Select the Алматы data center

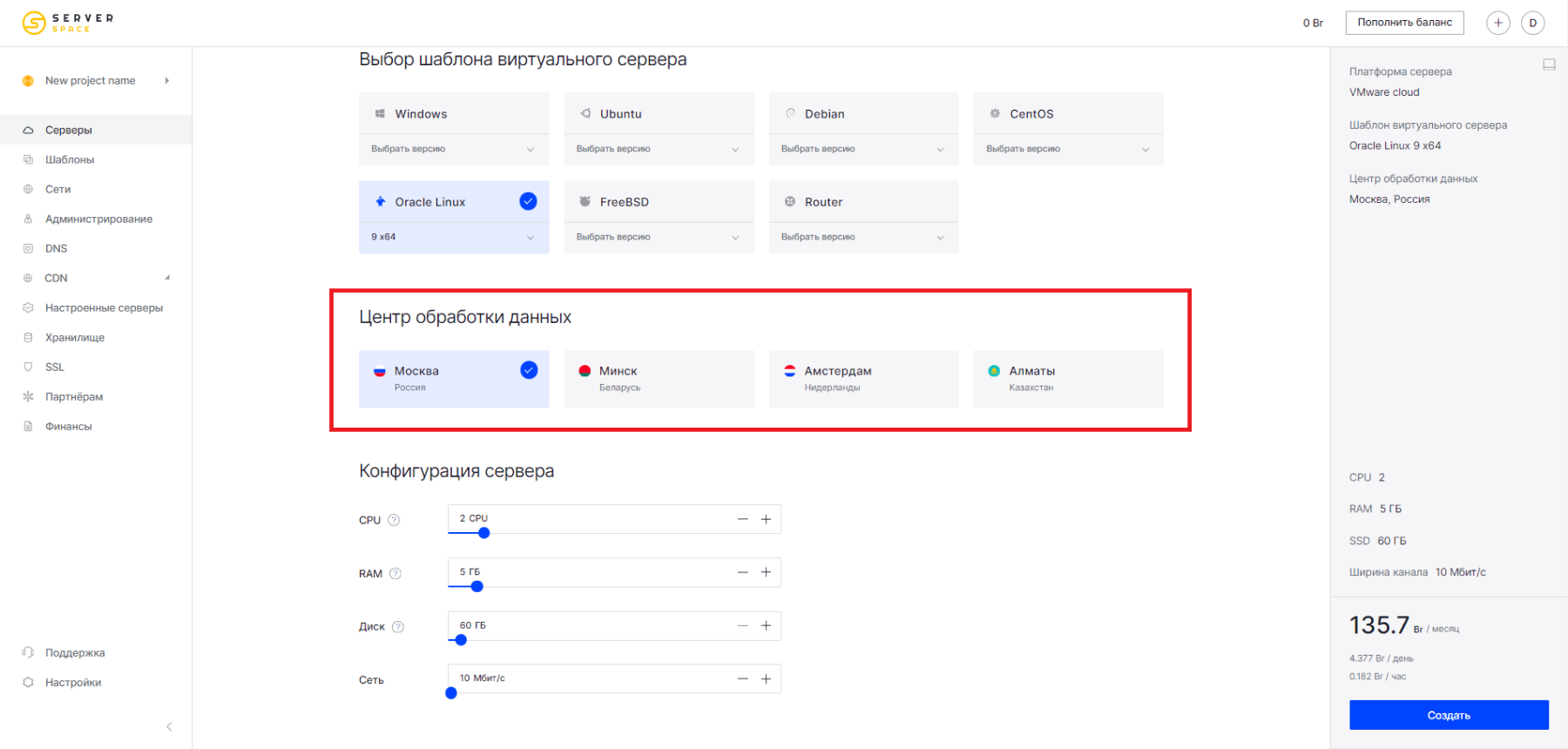pos(1069,379)
